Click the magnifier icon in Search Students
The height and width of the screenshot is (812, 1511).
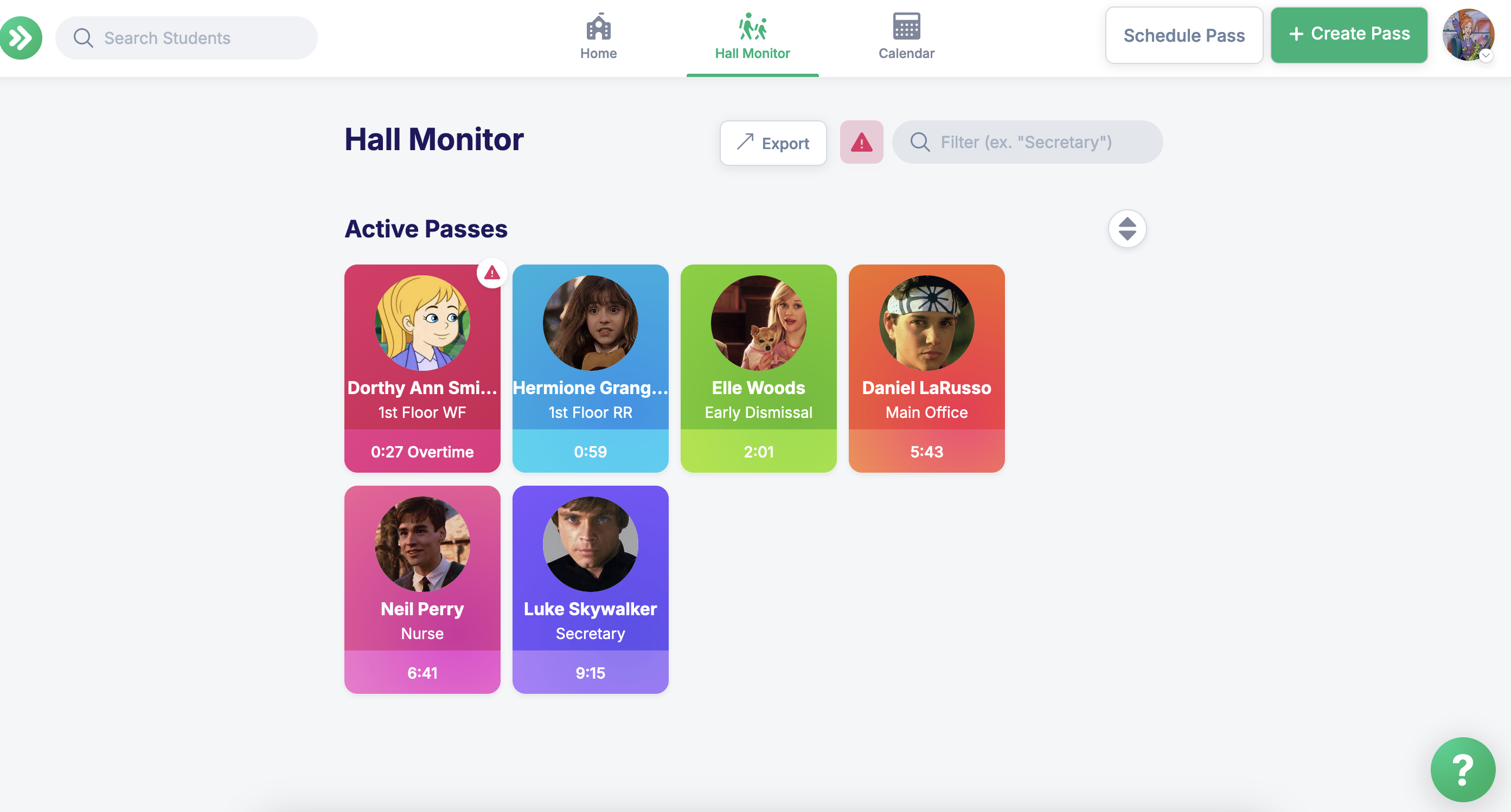click(x=82, y=38)
